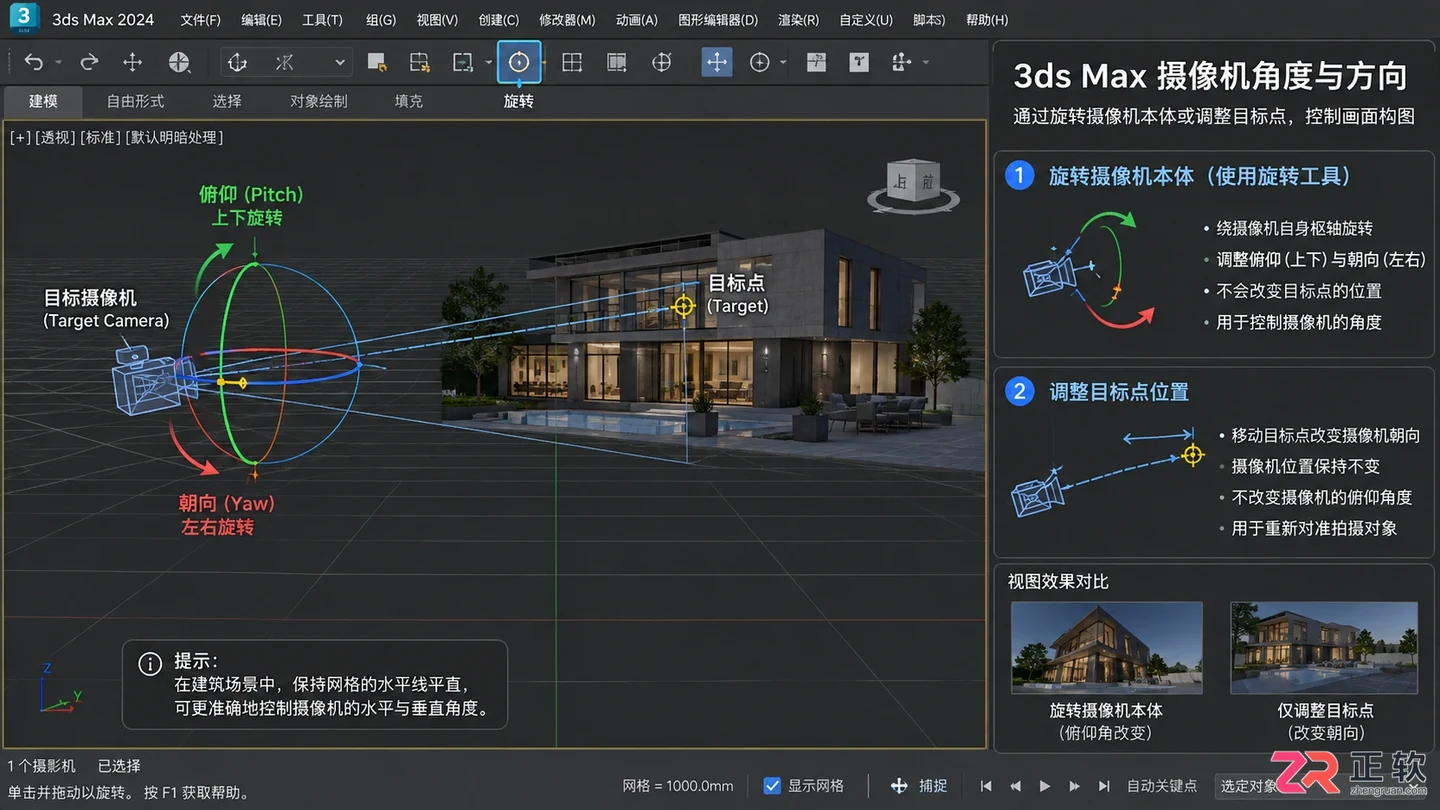Open the 自定义(U) menu
Screen dimensions: 1440x810
[x=866, y=20]
